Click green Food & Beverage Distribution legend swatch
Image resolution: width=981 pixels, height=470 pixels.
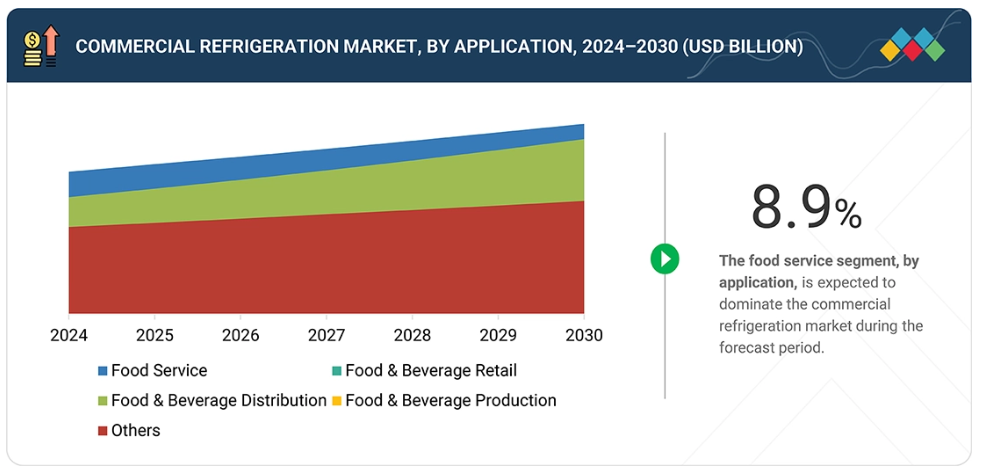tap(102, 401)
